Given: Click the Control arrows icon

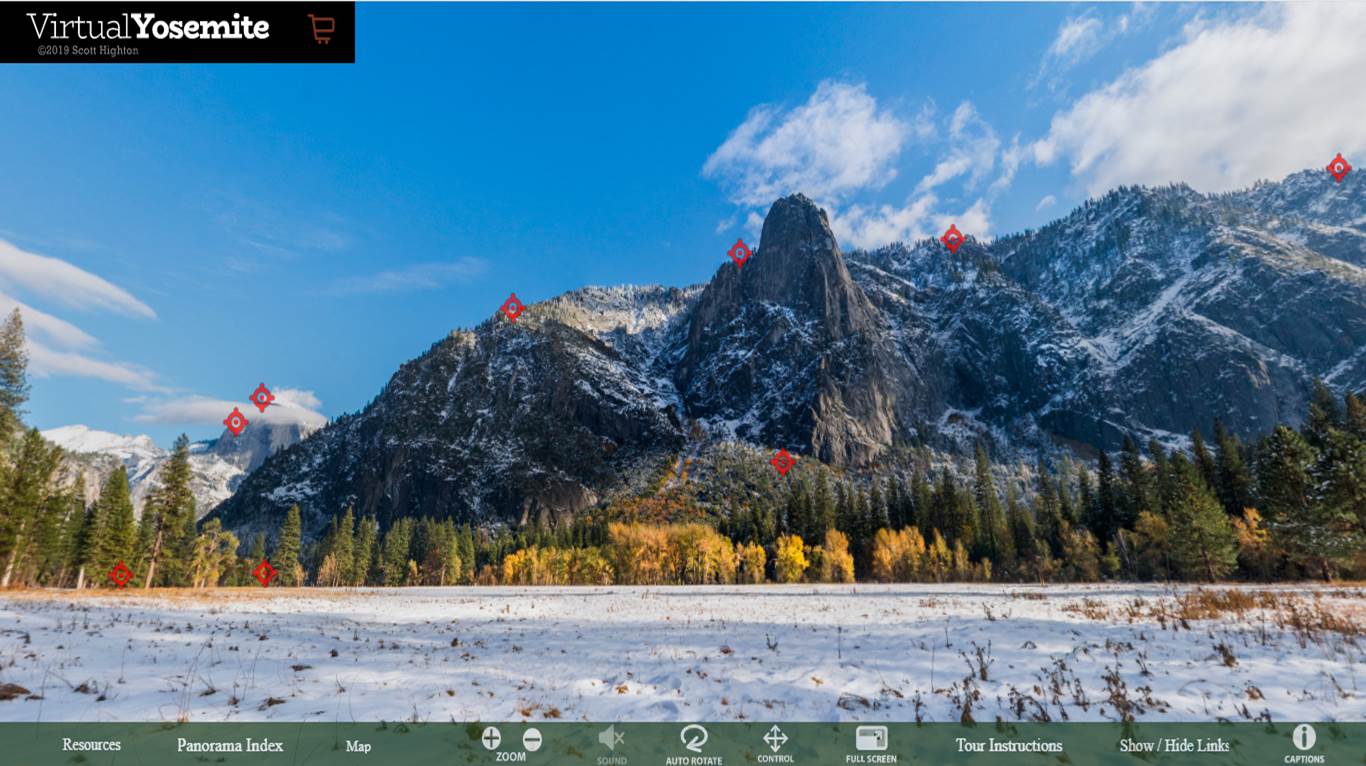Looking at the screenshot, I should (x=775, y=739).
